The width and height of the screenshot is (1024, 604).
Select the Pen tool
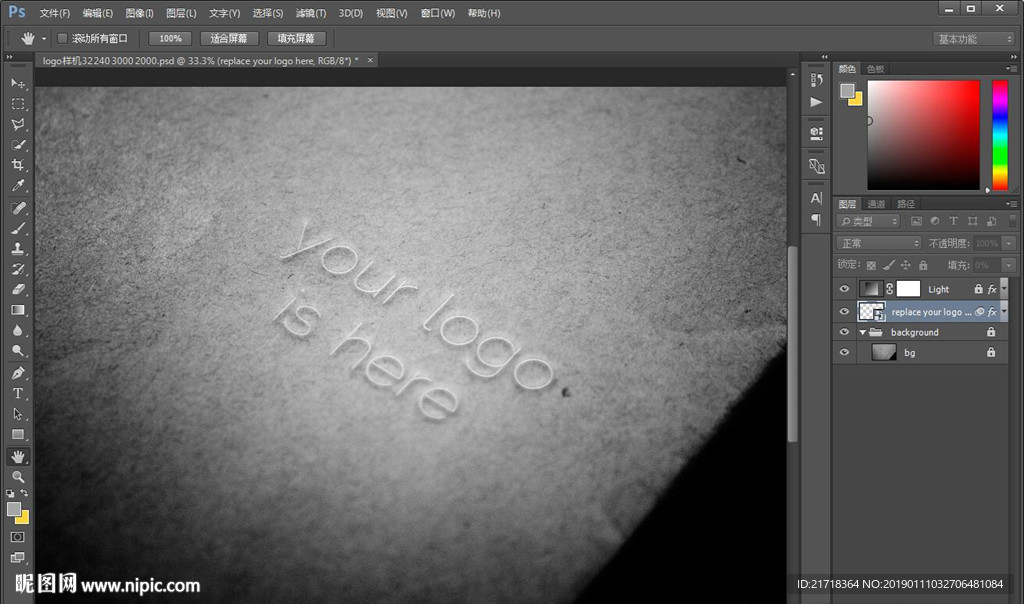pyautogui.click(x=18, y=373)
